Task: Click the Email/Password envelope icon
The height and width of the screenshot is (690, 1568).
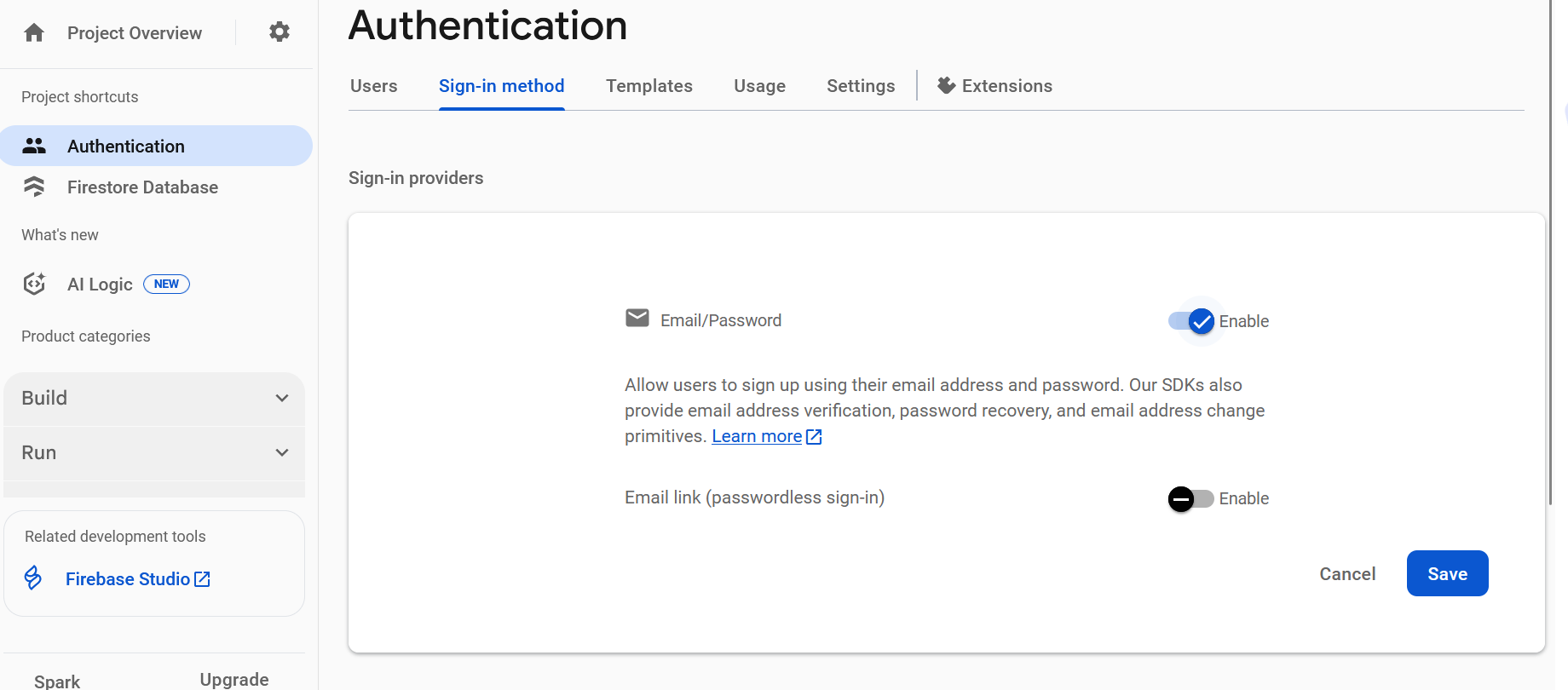Action: [637, 319]
